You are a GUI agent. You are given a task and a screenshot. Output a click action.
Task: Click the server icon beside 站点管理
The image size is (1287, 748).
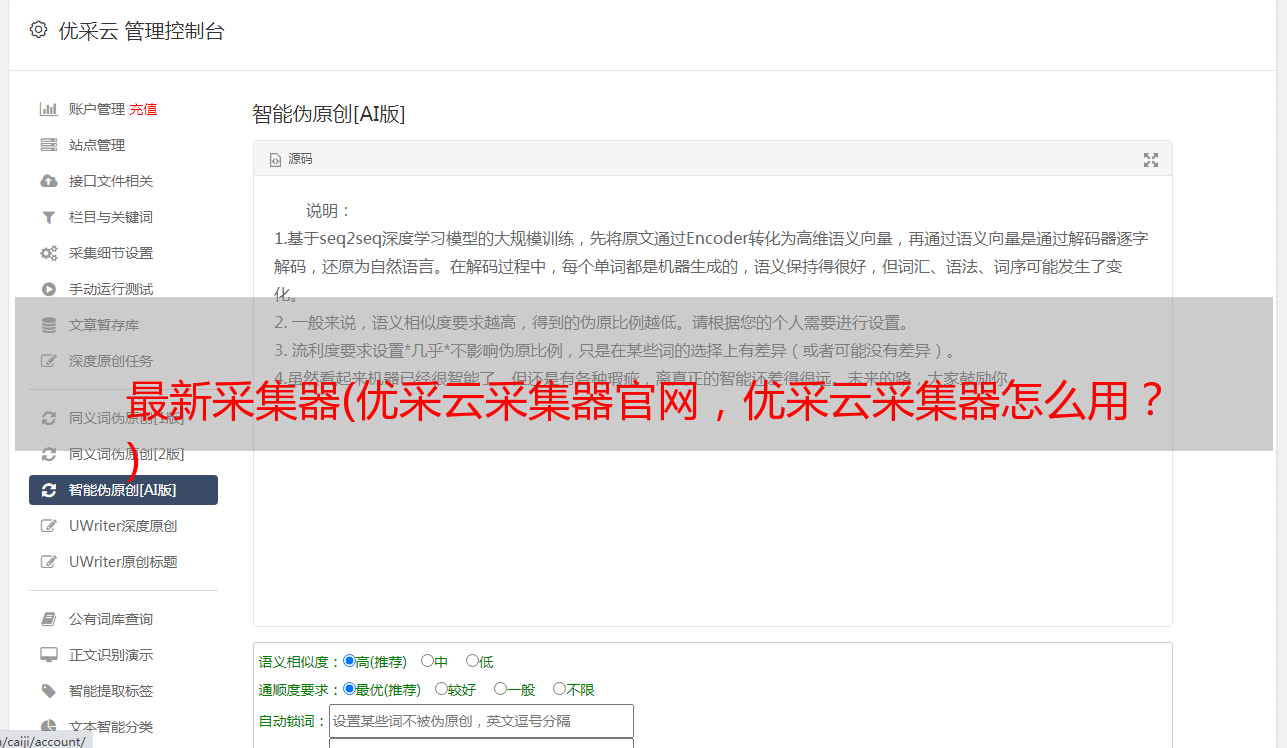point(48,145)
